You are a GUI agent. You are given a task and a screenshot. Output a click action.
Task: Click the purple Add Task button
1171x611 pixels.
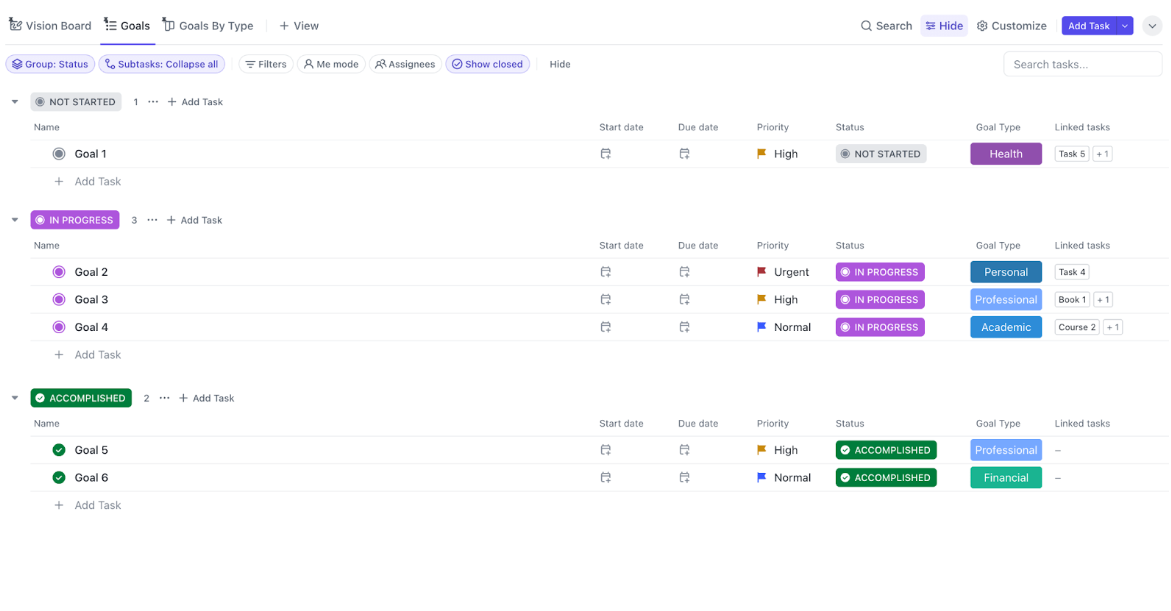point(1088,26)
